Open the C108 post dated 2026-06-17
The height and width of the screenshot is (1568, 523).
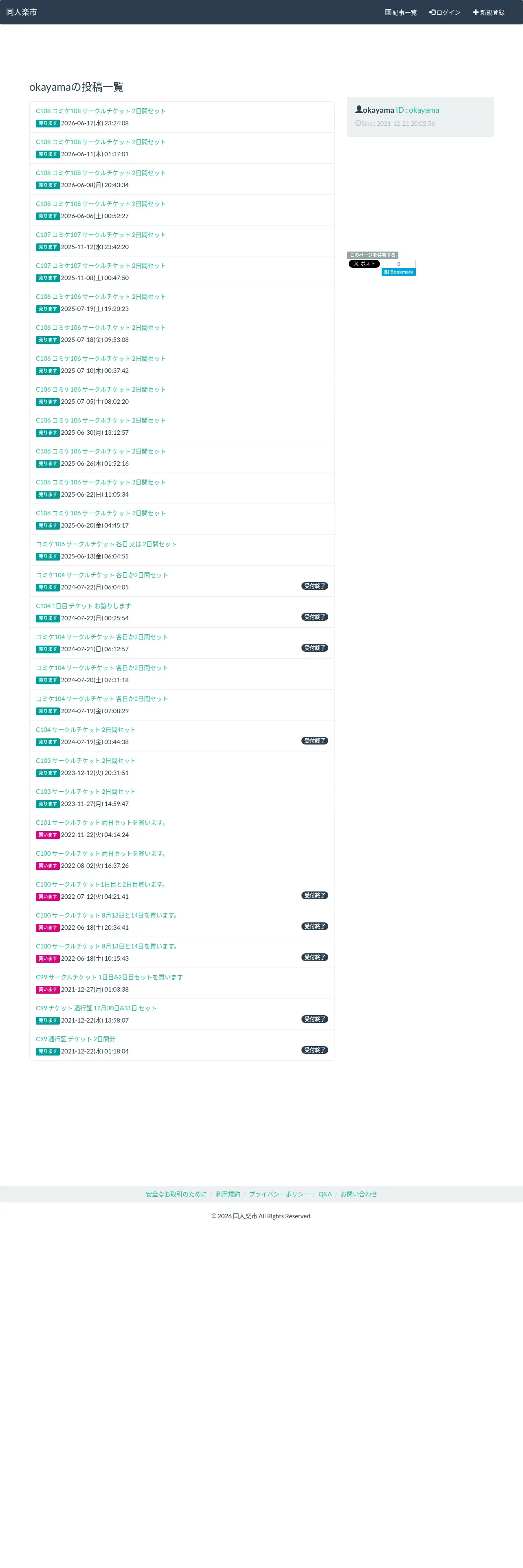pyautogui.click(x=101, y=111)
